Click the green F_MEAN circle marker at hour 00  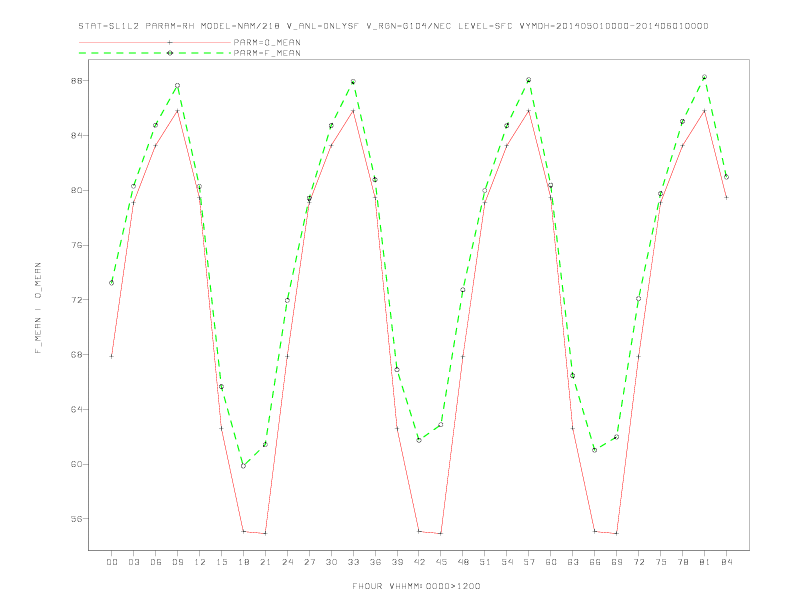point(112,283)
